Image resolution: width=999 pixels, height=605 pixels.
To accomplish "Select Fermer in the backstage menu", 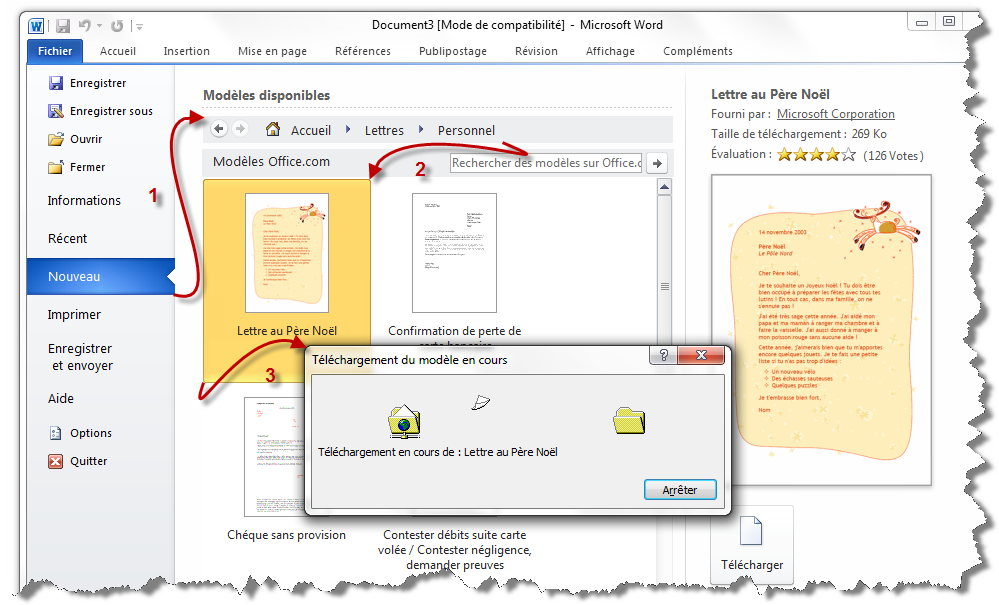I will tap(76, 167).
